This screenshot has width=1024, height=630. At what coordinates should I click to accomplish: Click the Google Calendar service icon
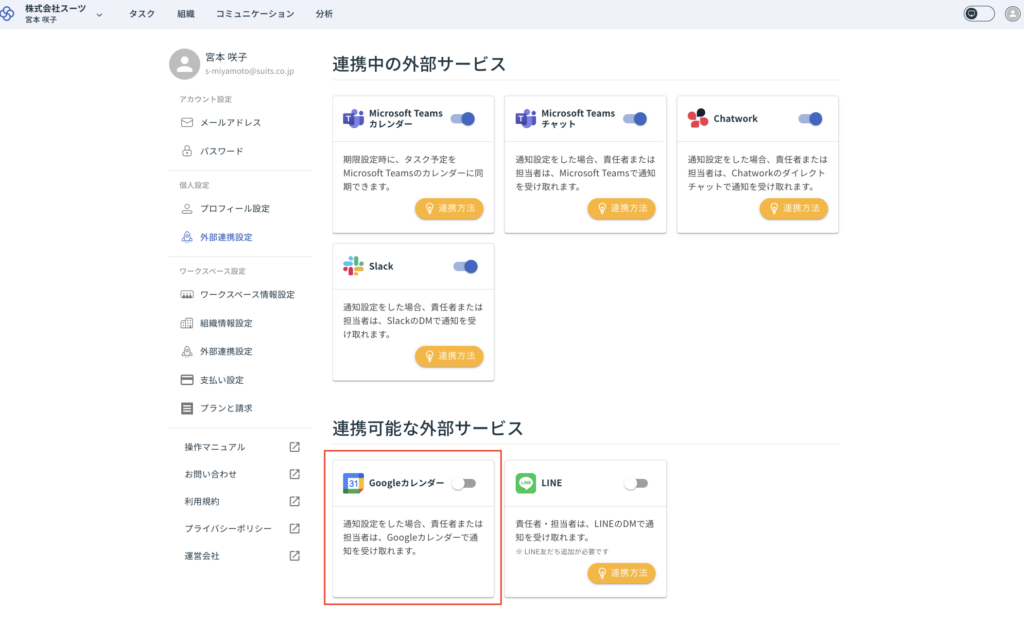[353, 483]
